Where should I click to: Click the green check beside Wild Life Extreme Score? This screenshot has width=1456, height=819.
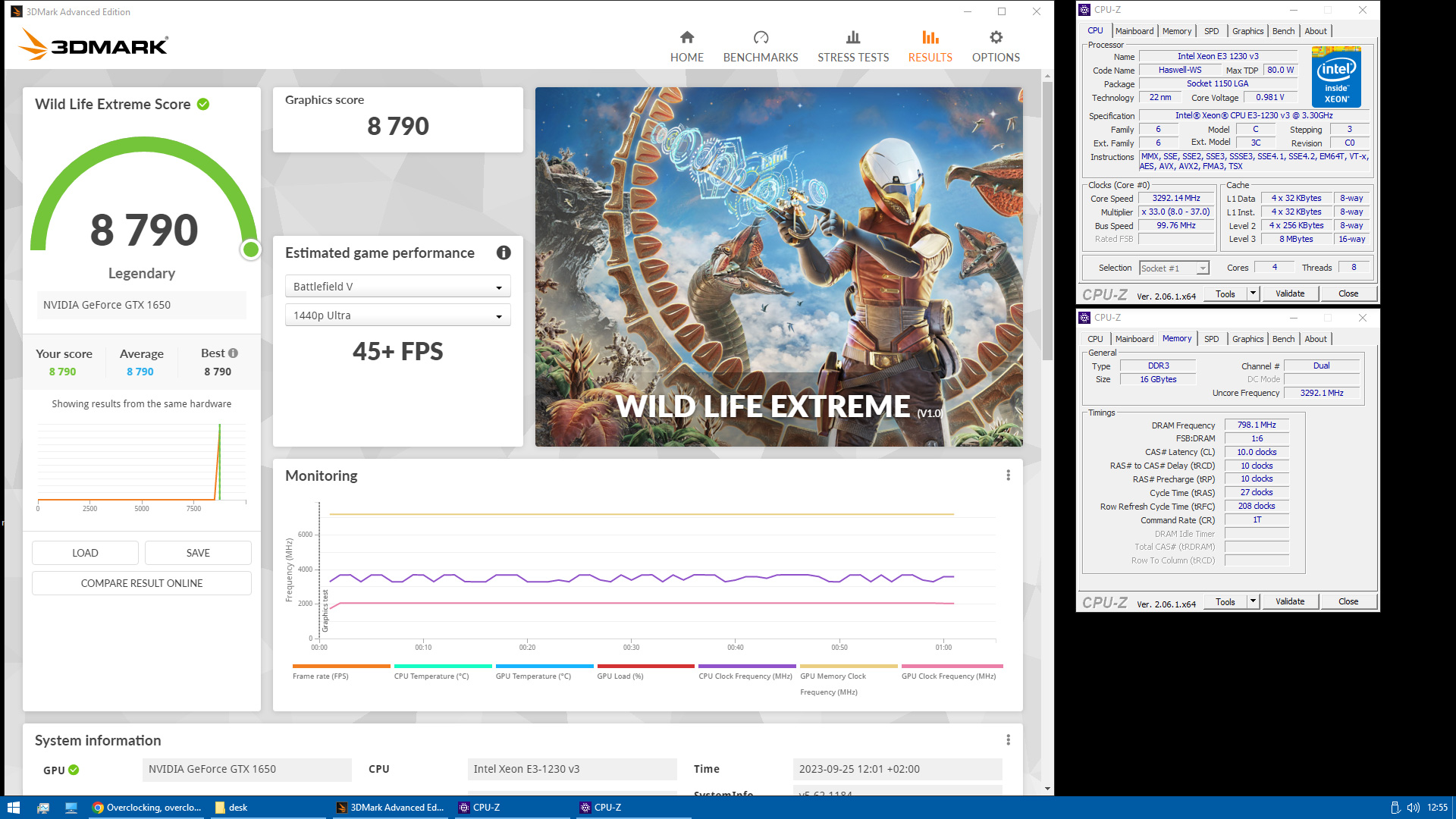203,105
